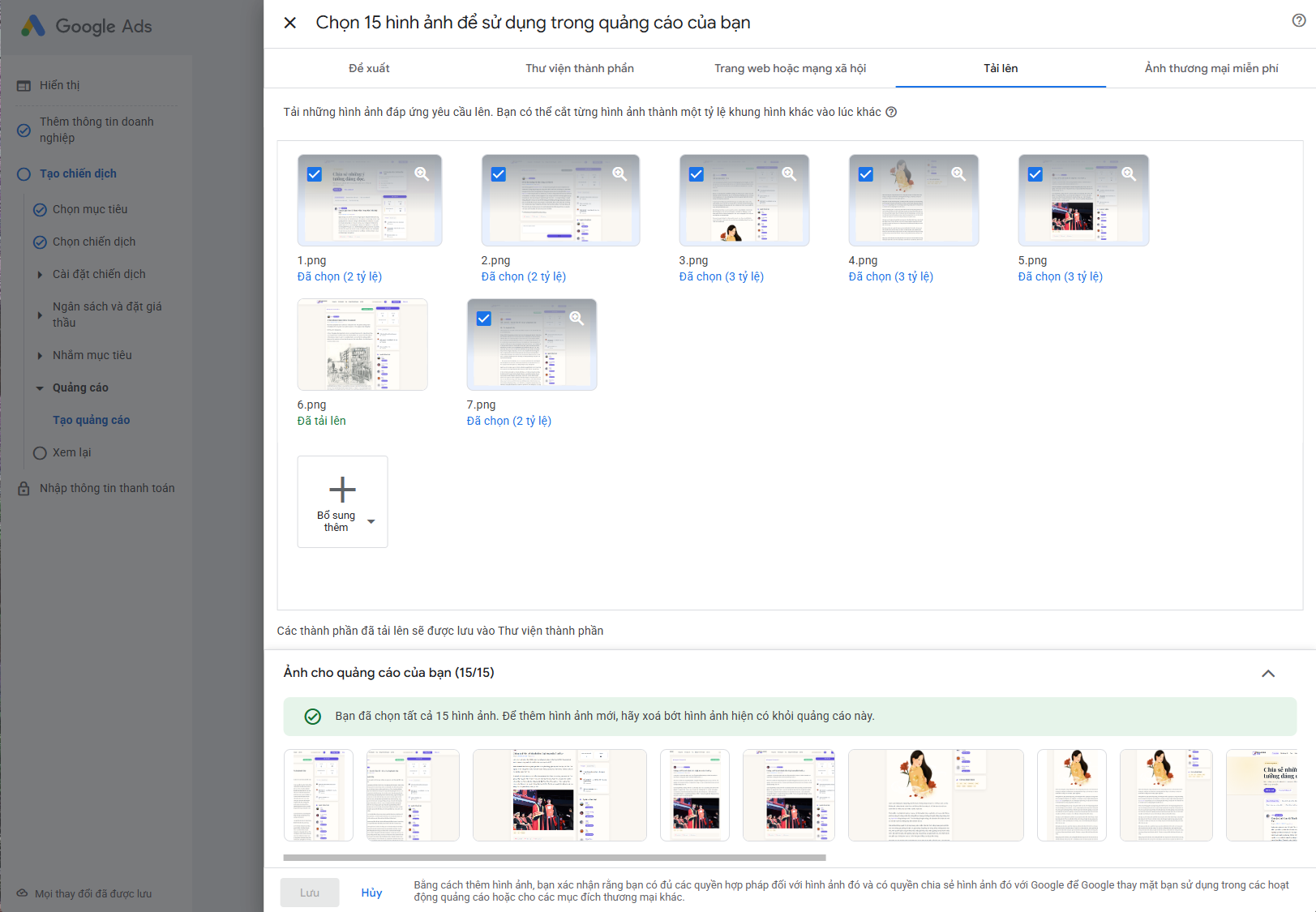Select Trang web hoặc mạng xã hội tab
This screenshot has height=912, width=1316.
coord(791,68)
